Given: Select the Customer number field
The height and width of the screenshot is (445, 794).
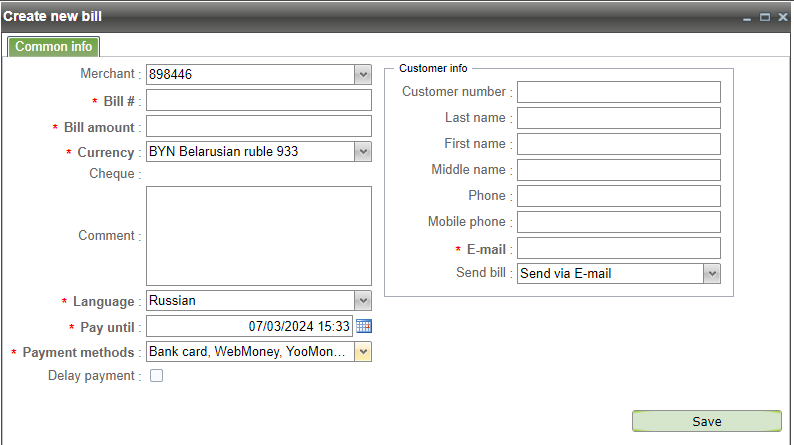Looking at the screenshot, I should point(618,92).
